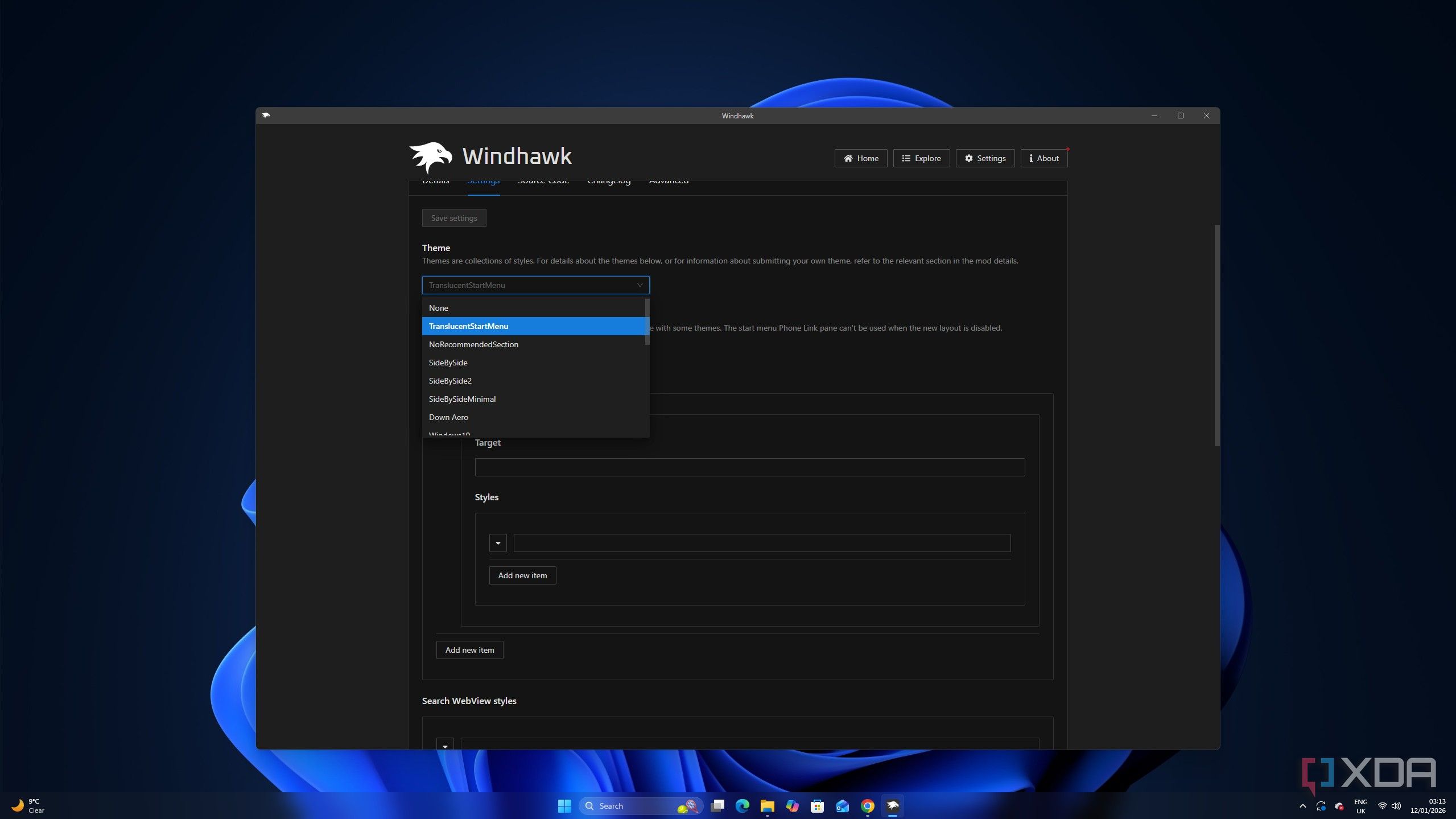Pick the Down Aero theme
The width and height of the screenshot is (1456, 819).
[x=533, y=417]
